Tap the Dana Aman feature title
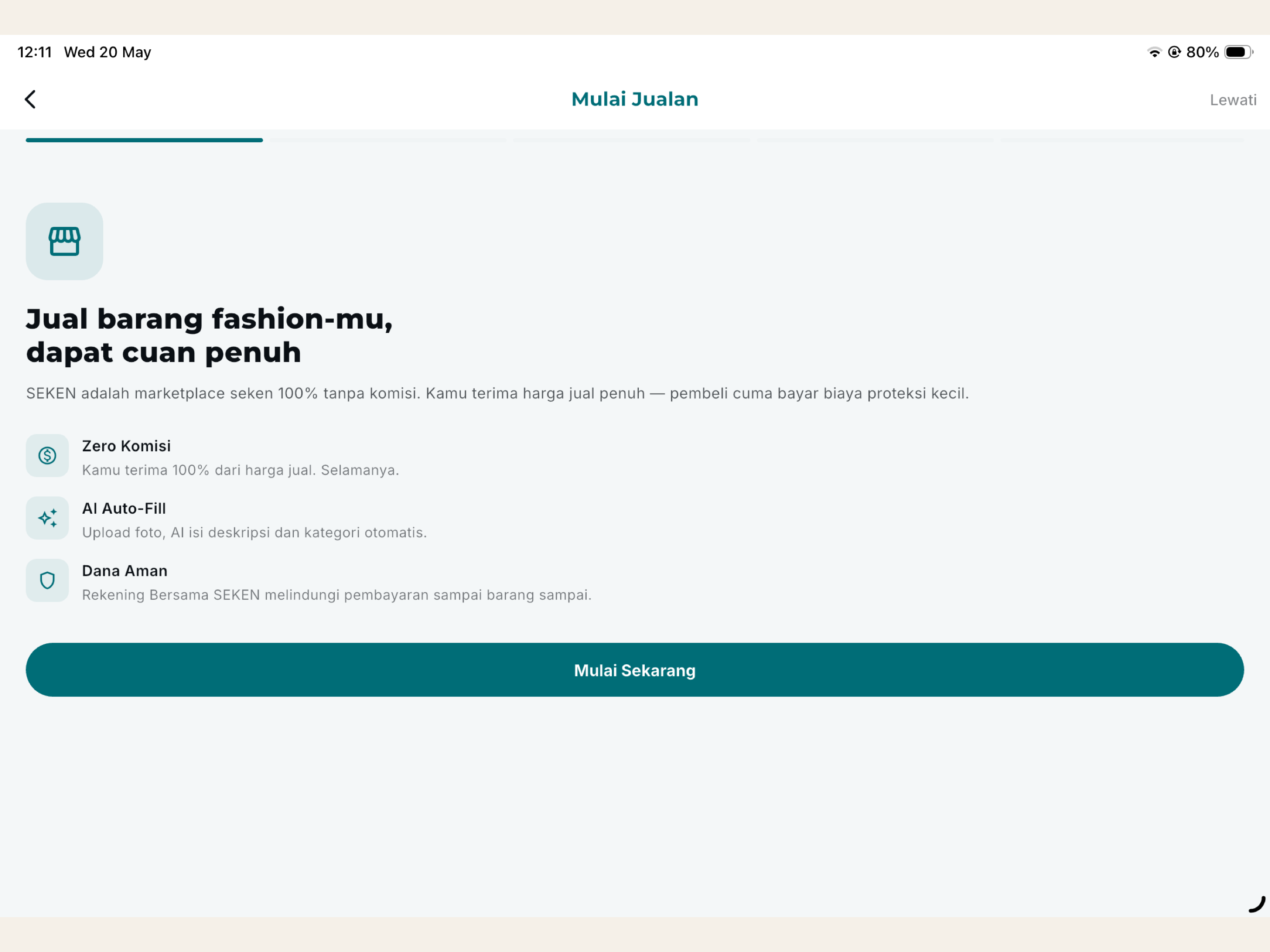Image resolution: width=1270 pixels, height=952 pixels. [x=125, y=571]
